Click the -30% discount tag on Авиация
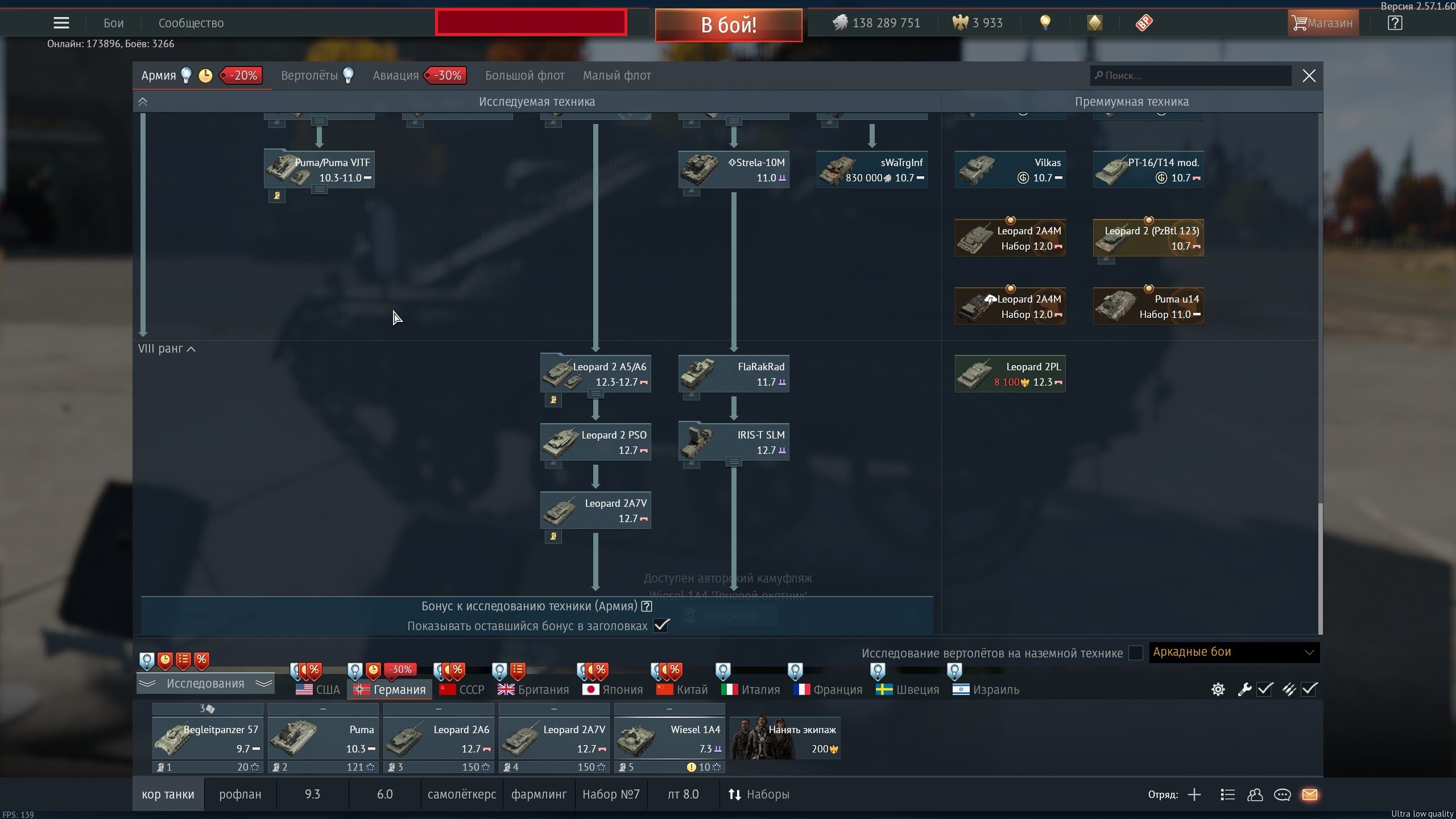 [445, 75]
